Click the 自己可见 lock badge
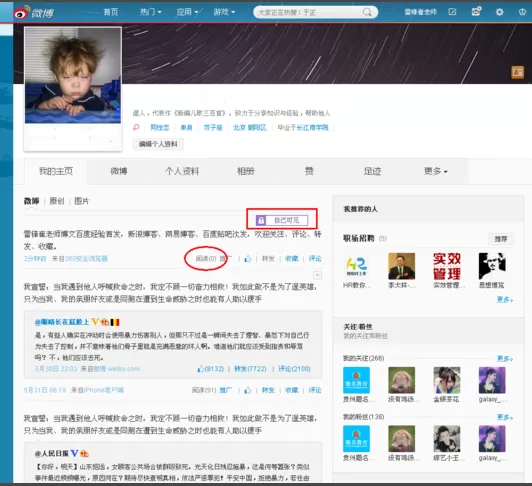 coord(282,220)
